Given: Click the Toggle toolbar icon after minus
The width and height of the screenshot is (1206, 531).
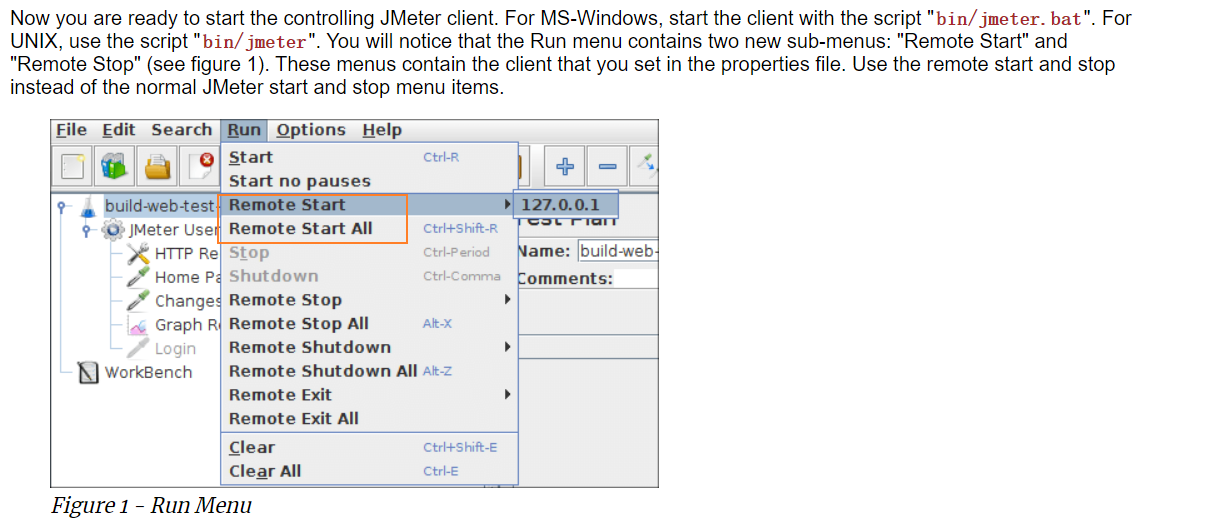Looking at the screenshot, I should 646,165.
